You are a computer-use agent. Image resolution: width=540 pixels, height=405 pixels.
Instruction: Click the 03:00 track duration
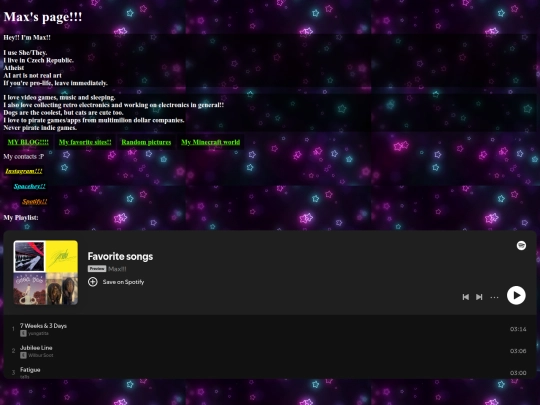518,373
